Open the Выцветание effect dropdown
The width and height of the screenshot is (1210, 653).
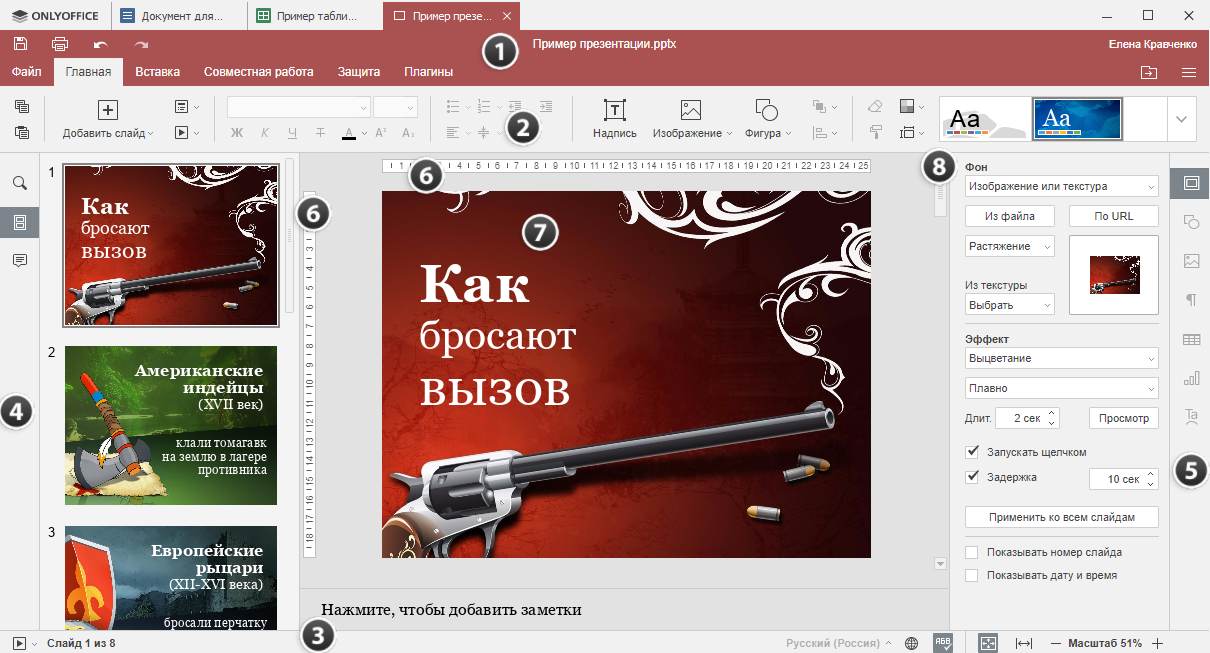1062,358
